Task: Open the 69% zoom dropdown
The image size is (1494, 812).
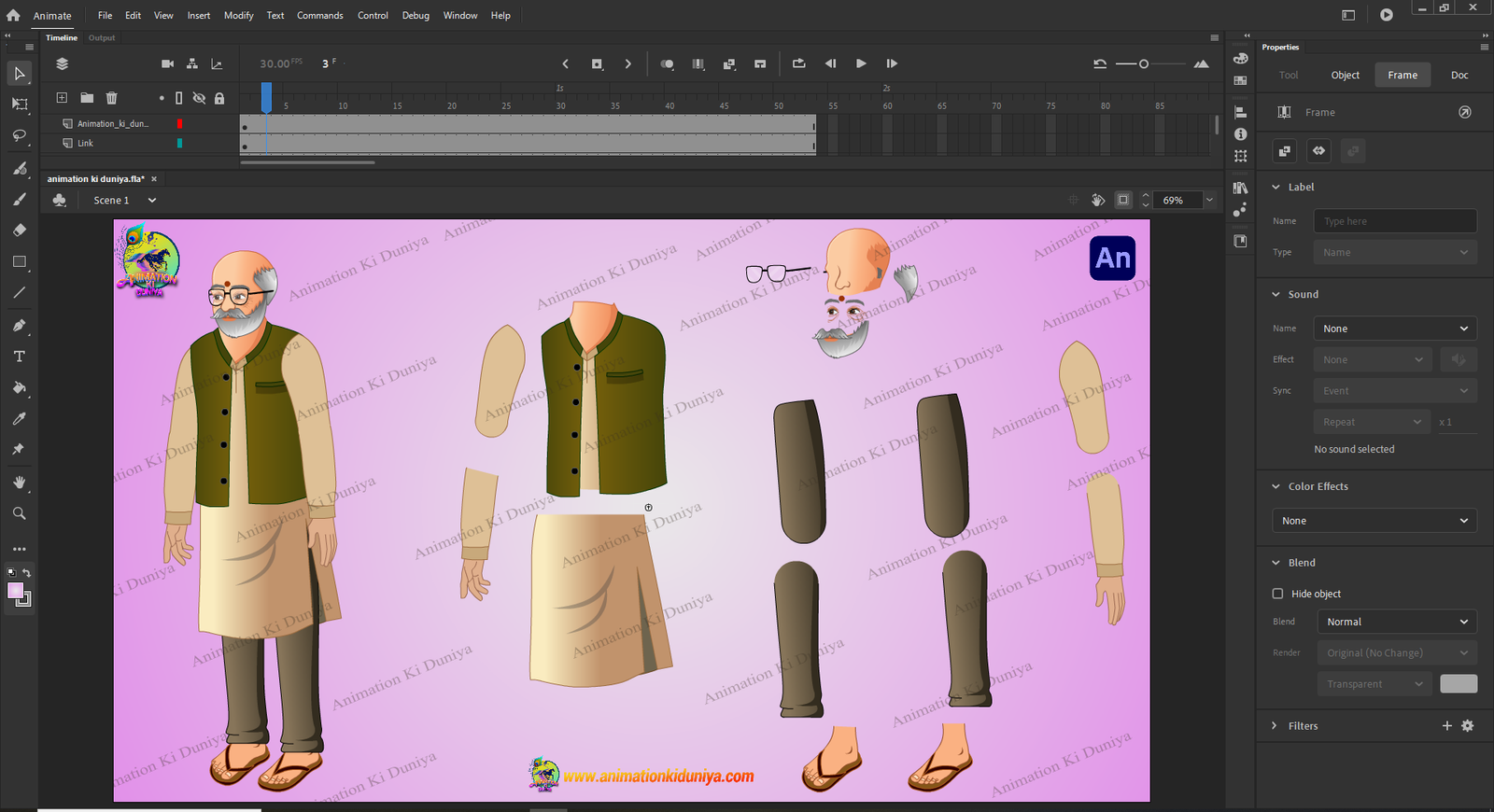Action: (1209, 200)
